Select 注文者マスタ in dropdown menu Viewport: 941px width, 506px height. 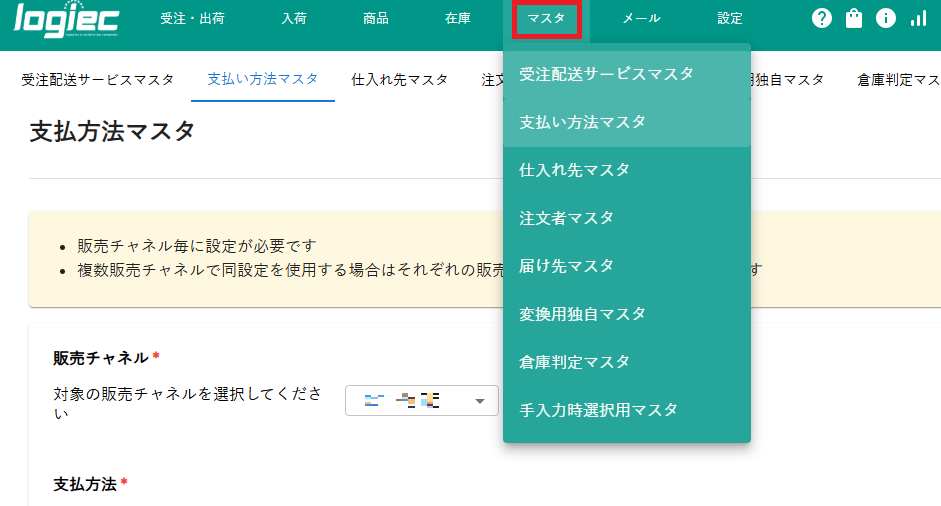pyautogui.click(x=627, y=218)
